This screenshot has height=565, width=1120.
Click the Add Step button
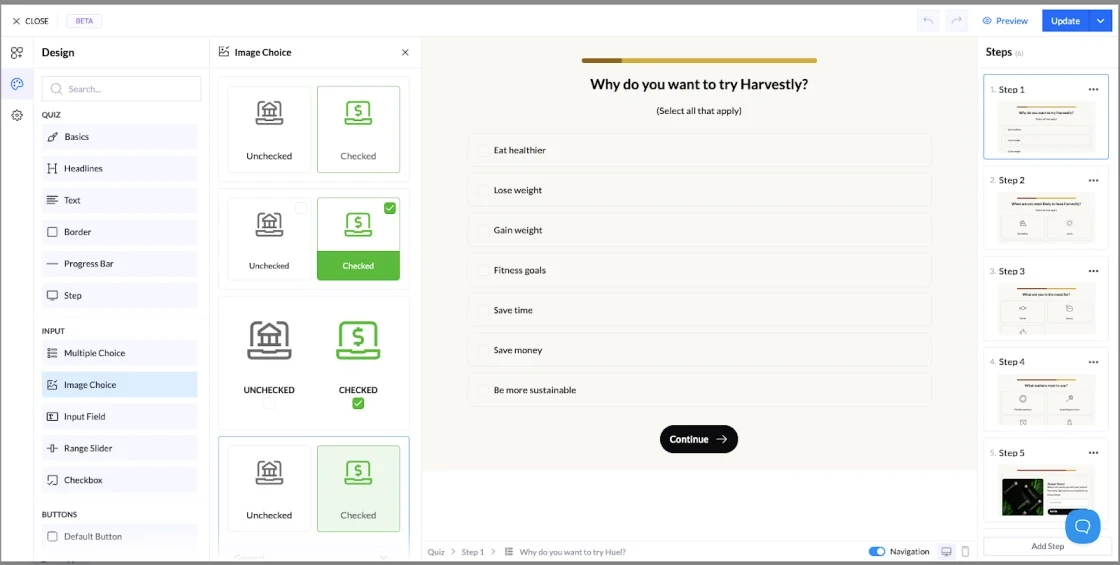[1046, 546]
